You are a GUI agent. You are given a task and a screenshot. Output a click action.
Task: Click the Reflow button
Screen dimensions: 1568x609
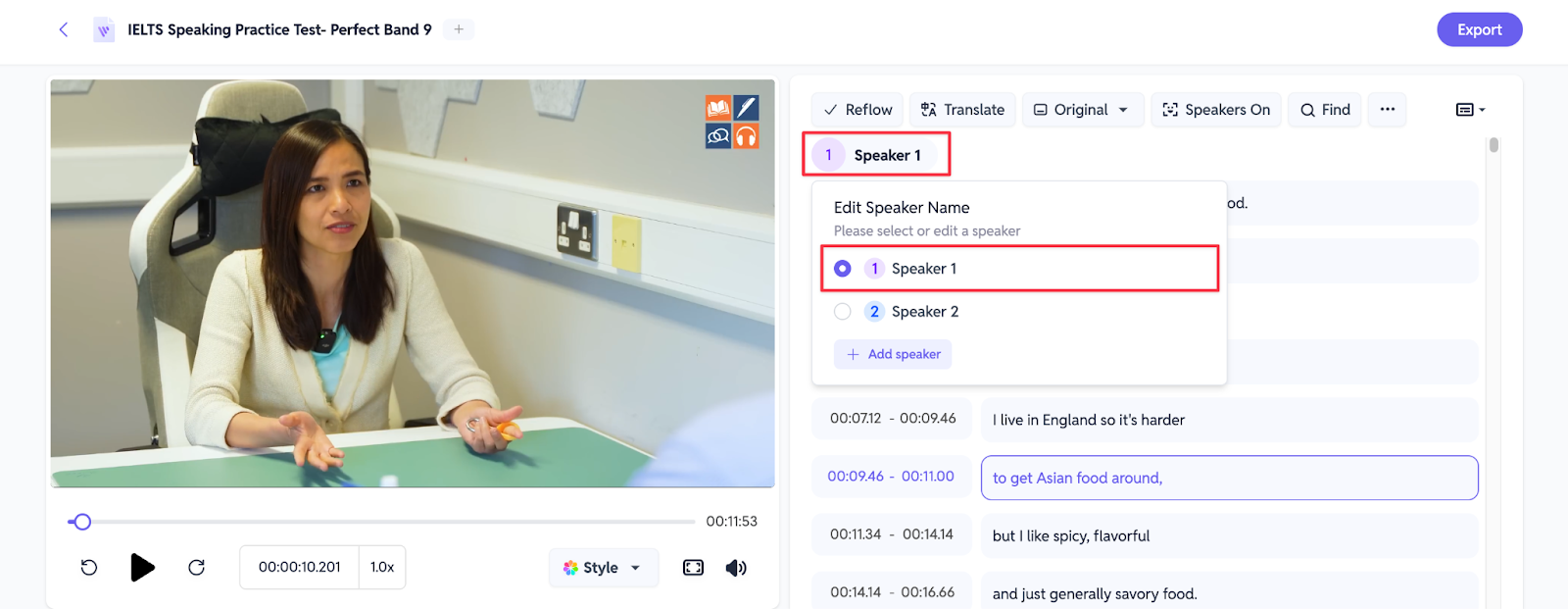[857, 110]
